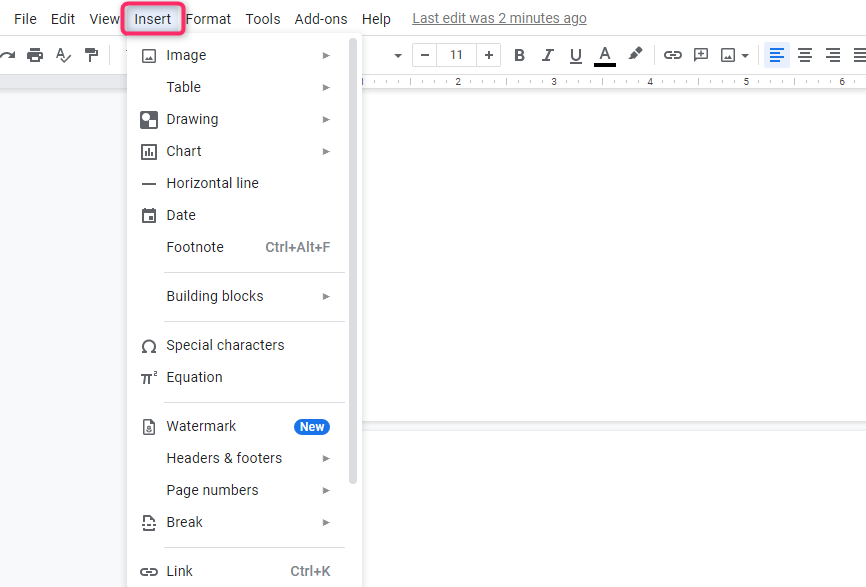Click the omega Special characters icon
The image size is (866, 587).
pos(149,346)
